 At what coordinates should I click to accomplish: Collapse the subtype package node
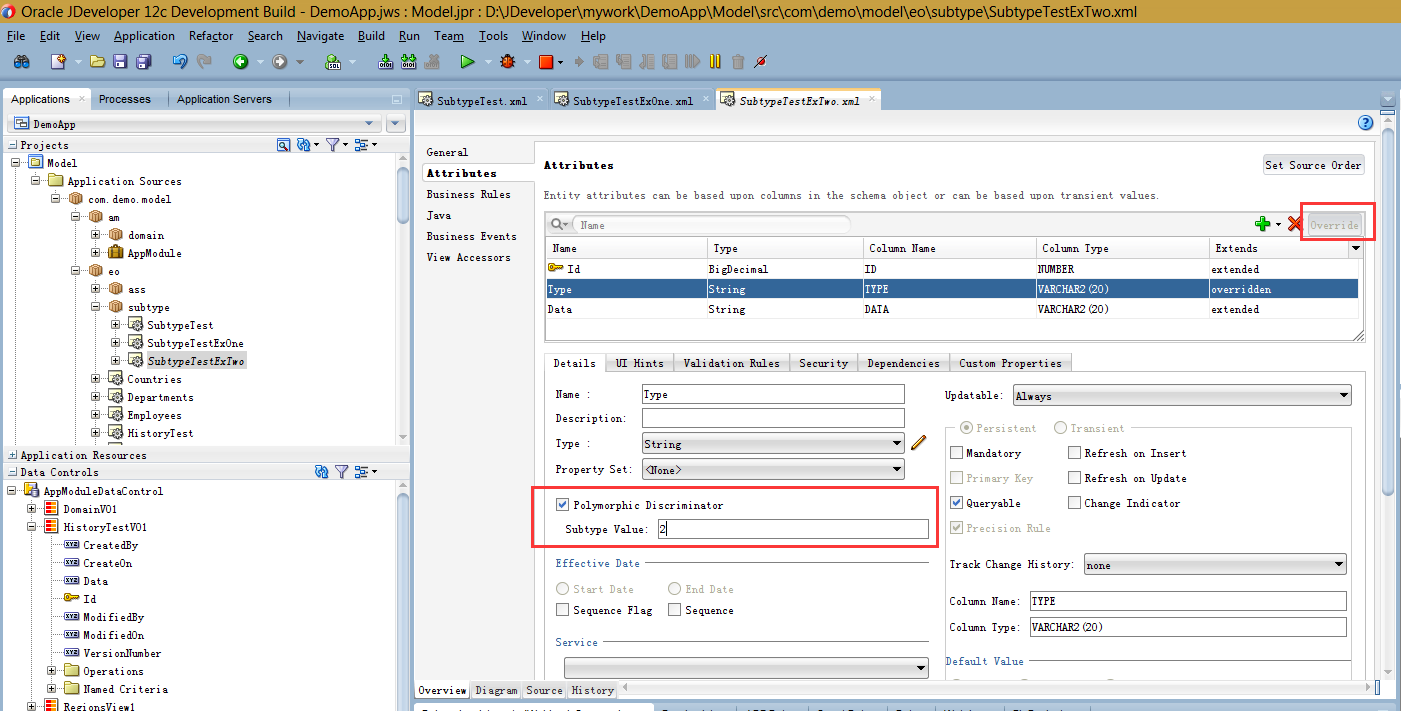[96, 307]
